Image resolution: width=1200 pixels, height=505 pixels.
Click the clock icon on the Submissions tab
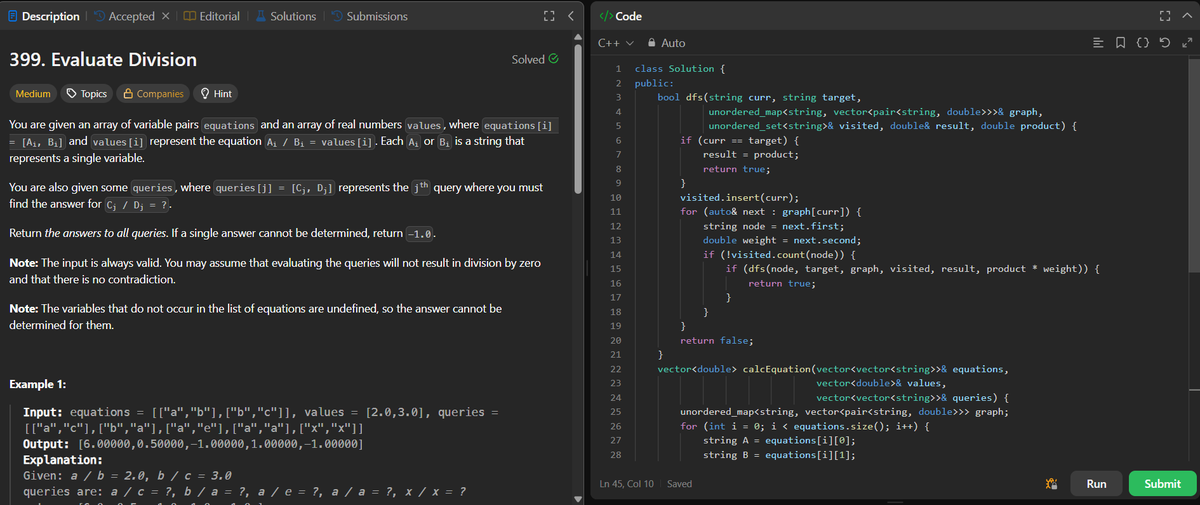click(x=337, y=16)
